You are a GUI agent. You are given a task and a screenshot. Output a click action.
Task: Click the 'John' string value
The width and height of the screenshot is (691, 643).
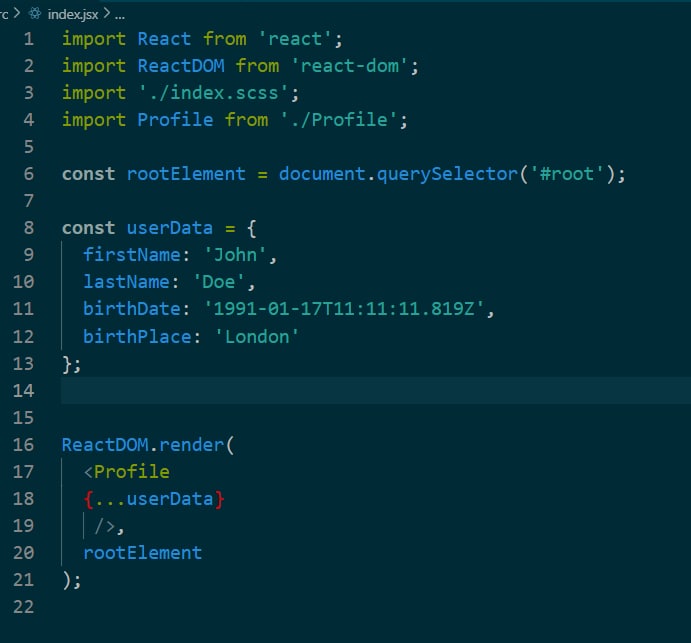[x=235, y=255]
